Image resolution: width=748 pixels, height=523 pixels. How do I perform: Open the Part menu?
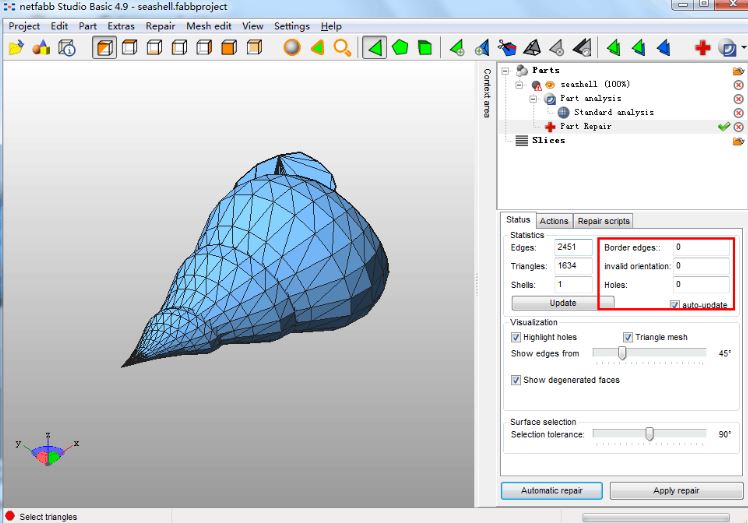87,26
